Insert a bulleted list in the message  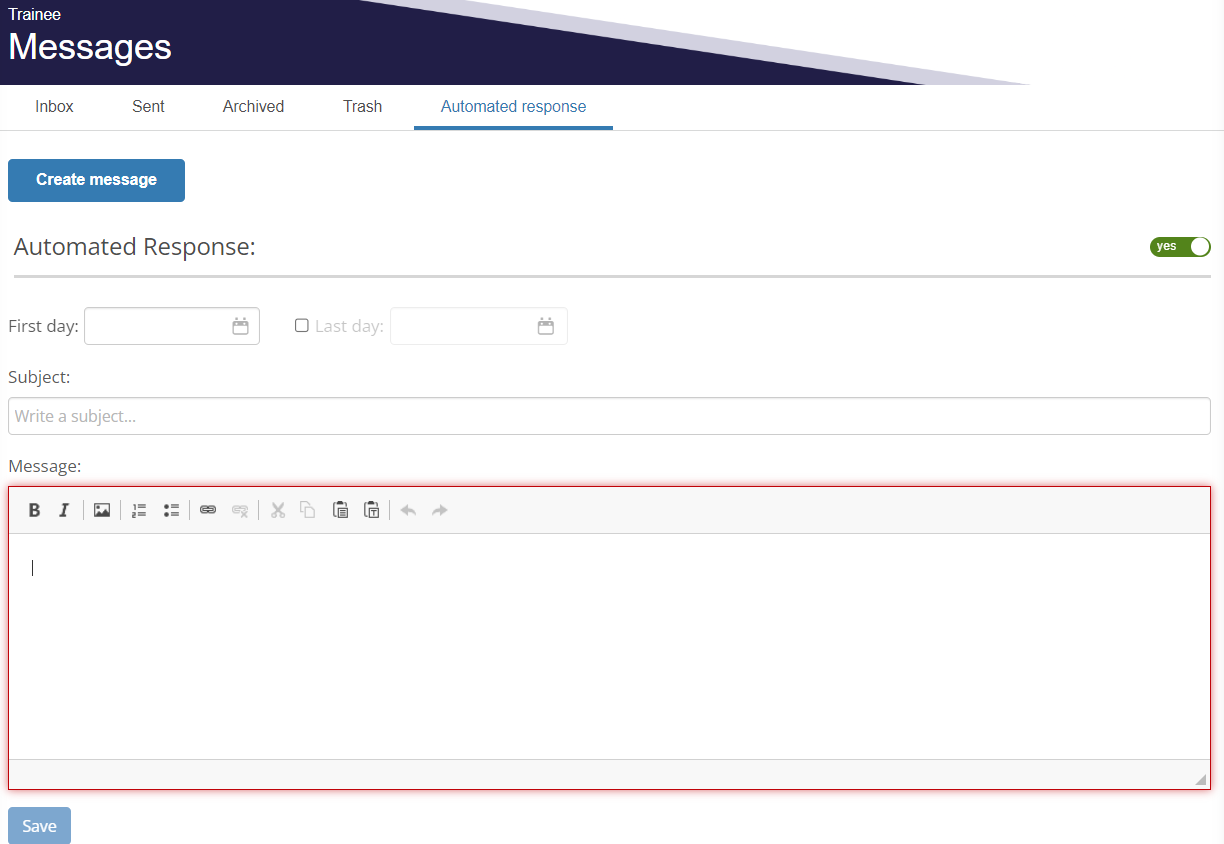[x=171, y=510]
